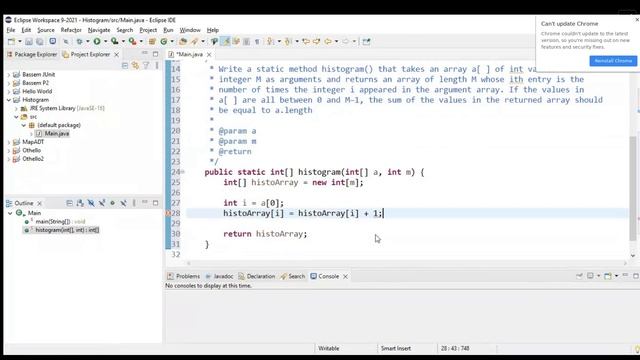This screenshot has width=640, height=360.
Task: Toggle Show Whitespace Characters
Action: point(257,41)
